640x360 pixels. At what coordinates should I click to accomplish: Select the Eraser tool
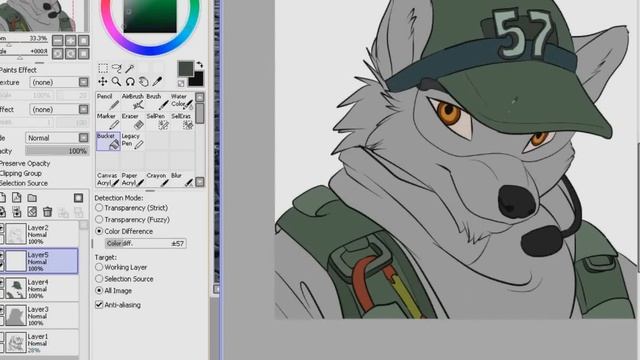[x=133, y=121]
